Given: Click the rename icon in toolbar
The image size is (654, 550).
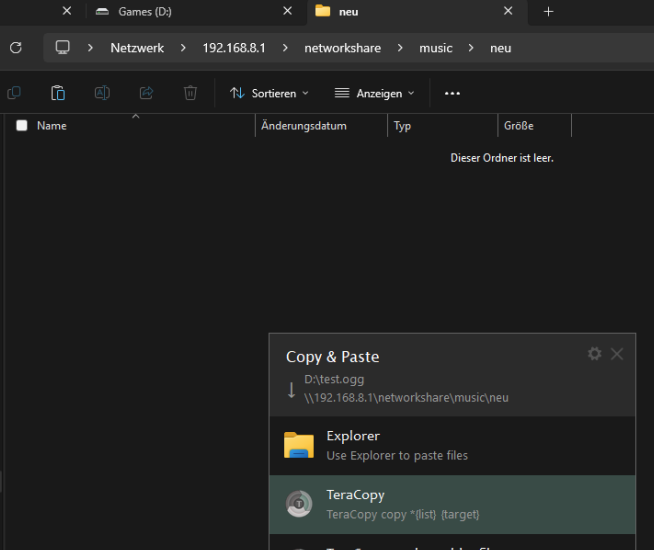Looking at the screenshot, I should (102, 93).
